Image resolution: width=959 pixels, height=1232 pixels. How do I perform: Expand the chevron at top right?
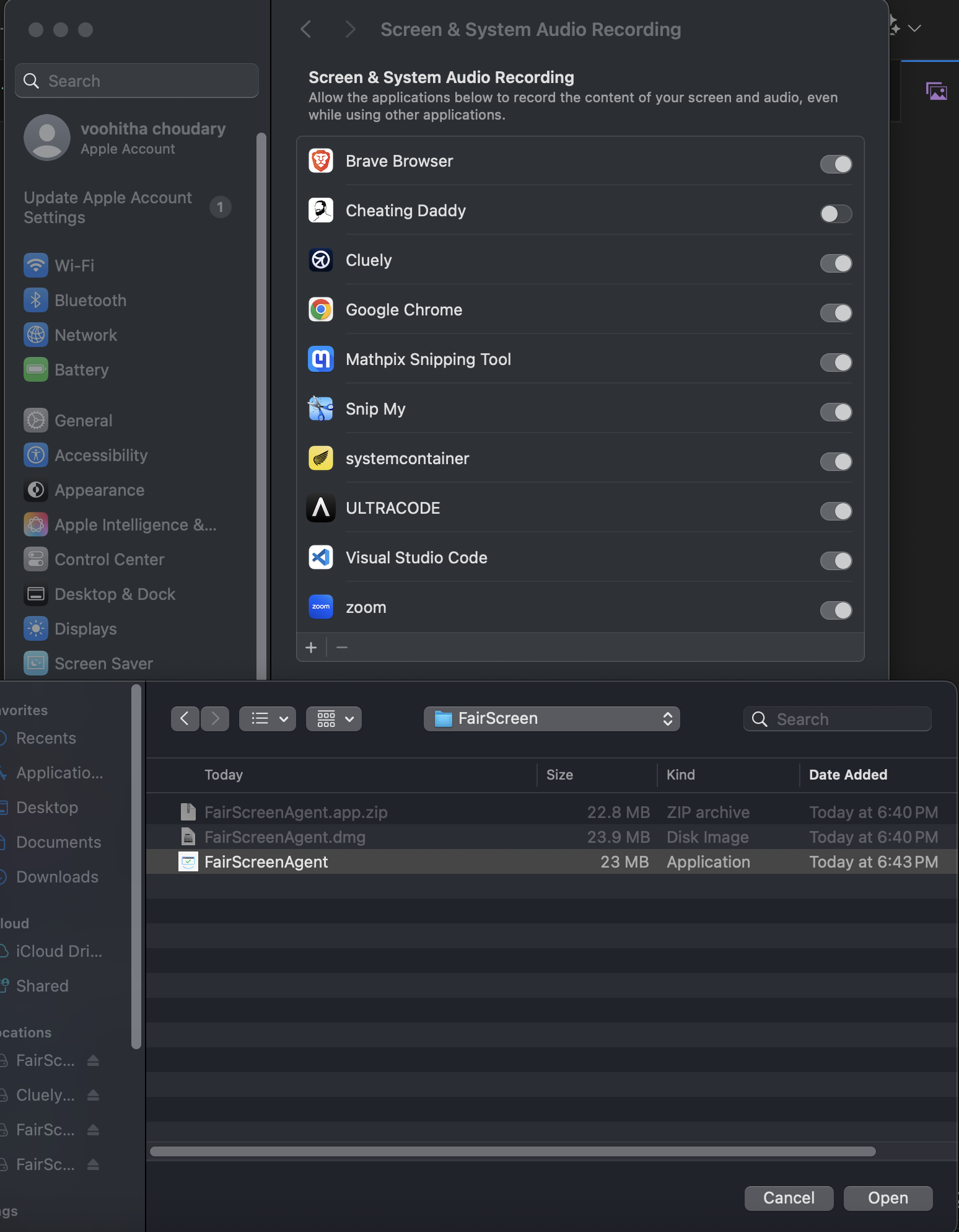click(915, 28)
